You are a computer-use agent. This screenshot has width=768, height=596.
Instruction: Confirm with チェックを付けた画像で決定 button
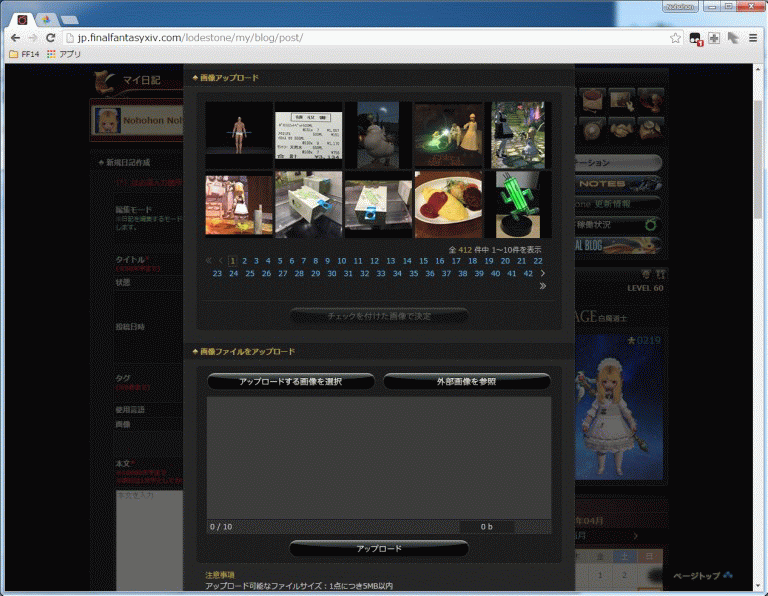point(379,316)
